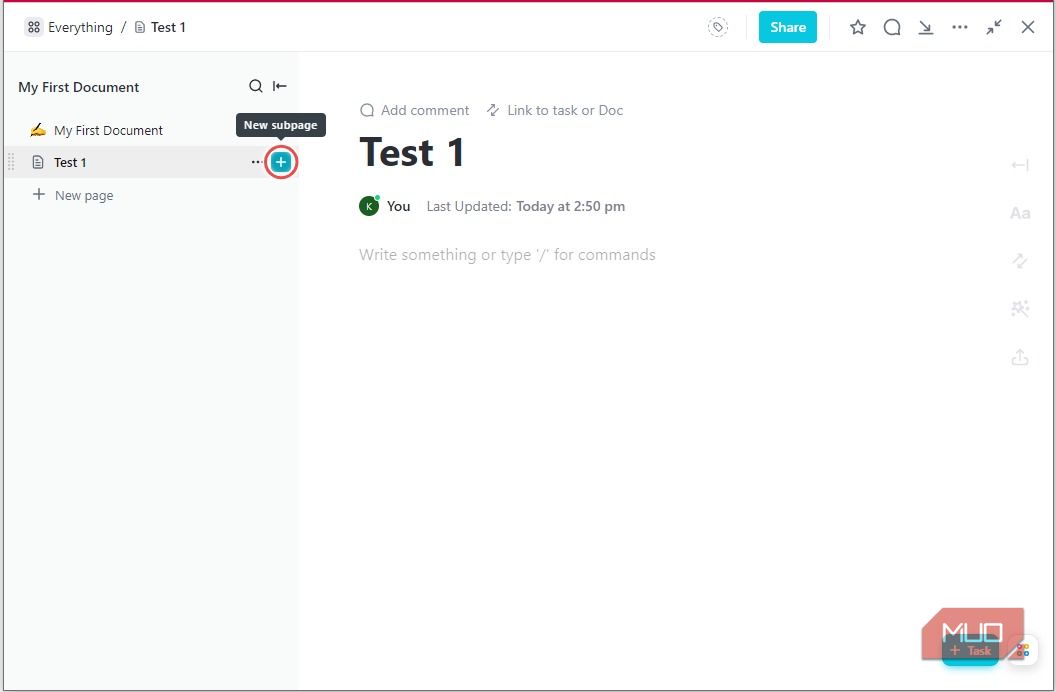Screen dimensions: 1056x692
Task: Click the pencil icon beside My First Document
Action: 38,129
